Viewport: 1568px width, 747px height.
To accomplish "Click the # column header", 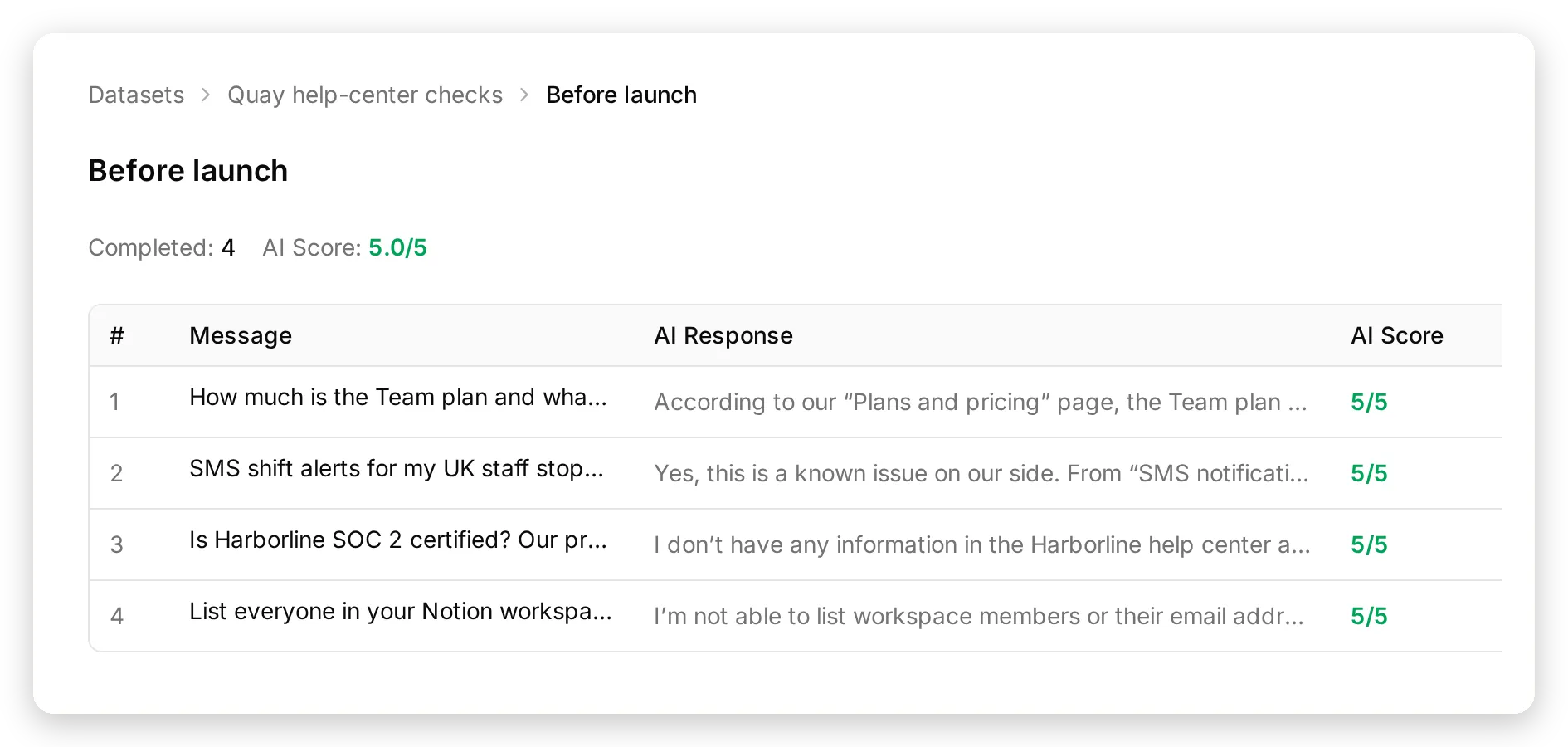I will [x=117, y=335].
